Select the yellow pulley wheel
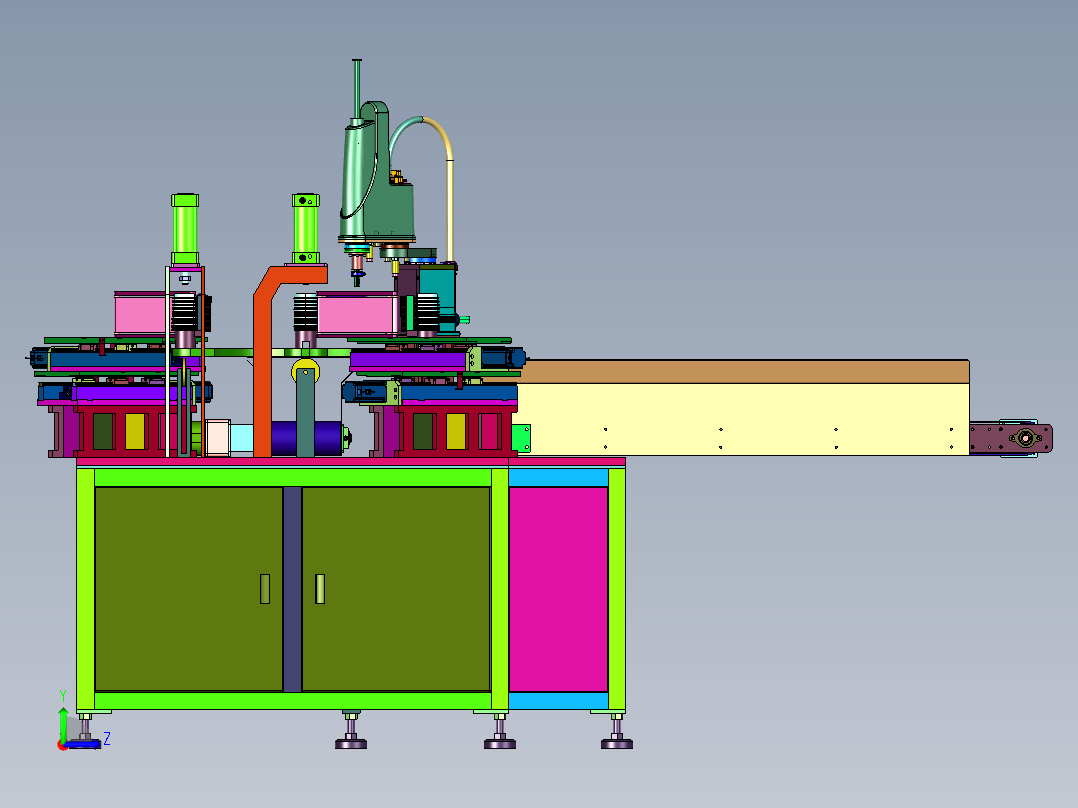Image resolution: width=1078 pixels, height=808 pixels. tap(305, 371)
